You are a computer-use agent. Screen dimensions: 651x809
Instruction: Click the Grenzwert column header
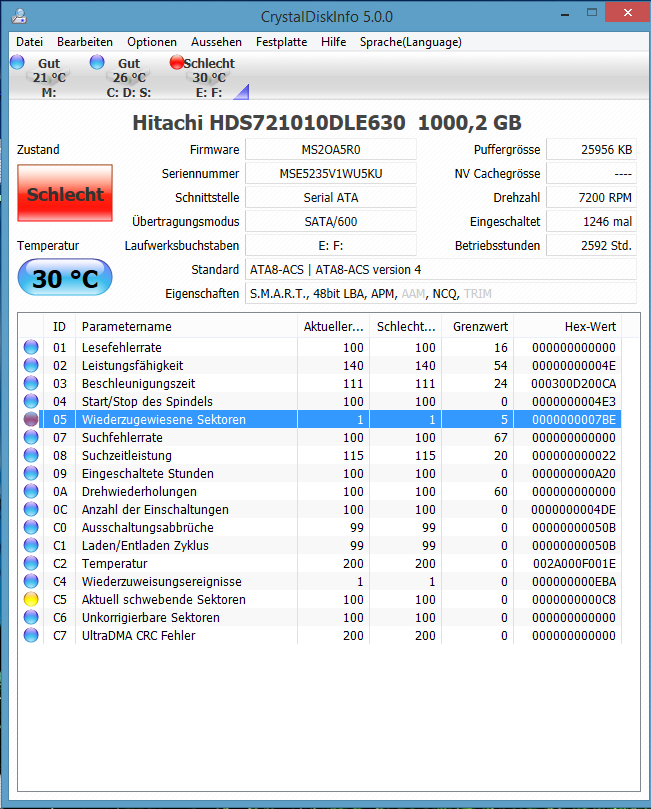pos(478,327)
